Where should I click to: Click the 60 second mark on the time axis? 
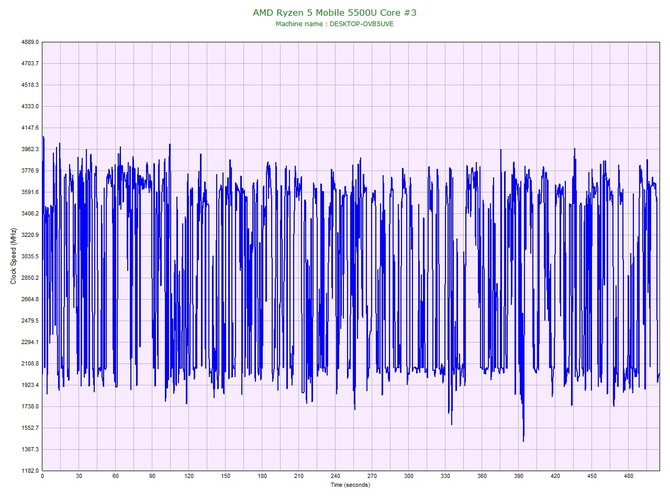click(115, 477)
